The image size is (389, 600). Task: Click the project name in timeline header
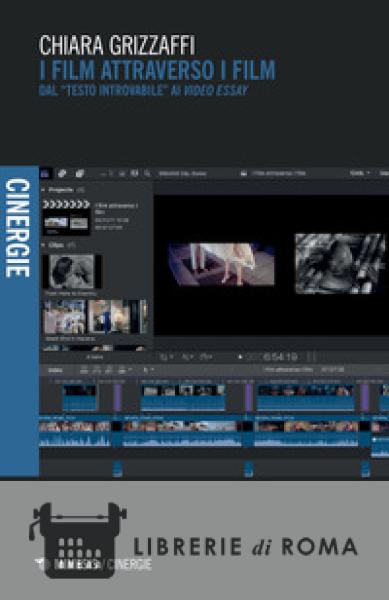[288, 370]
